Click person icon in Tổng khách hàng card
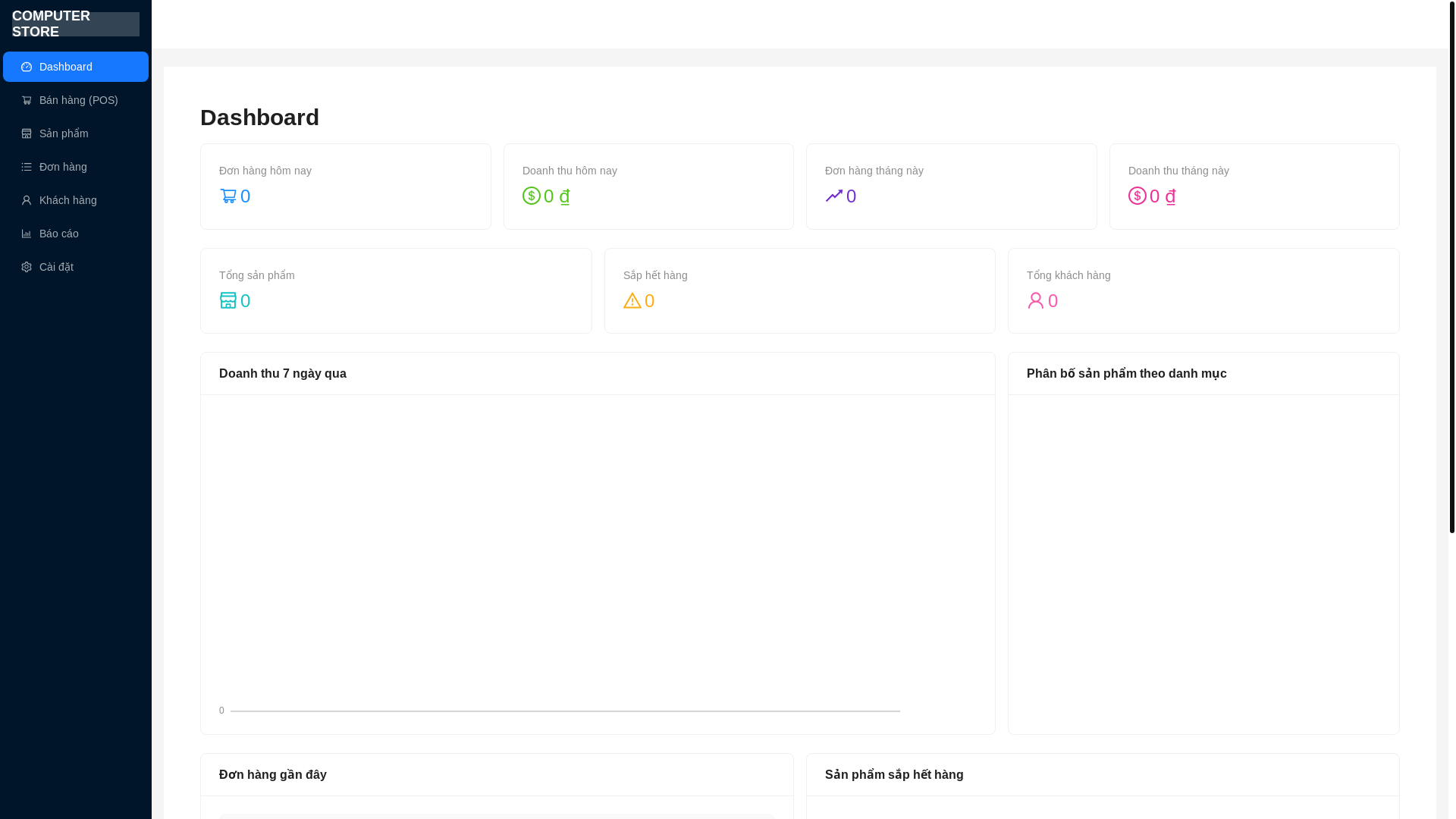The height and width of the screenshot is (819, 1456). coord(1036,300)
